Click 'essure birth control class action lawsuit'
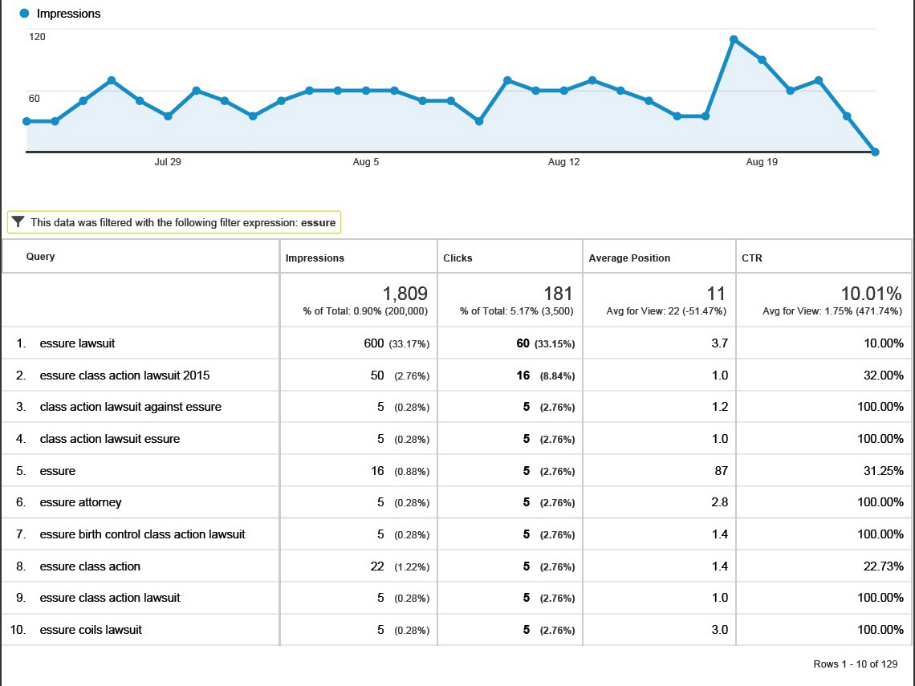The width and height of the screenshot is (915, 686). pyautogui.click(x=142, y=534)
